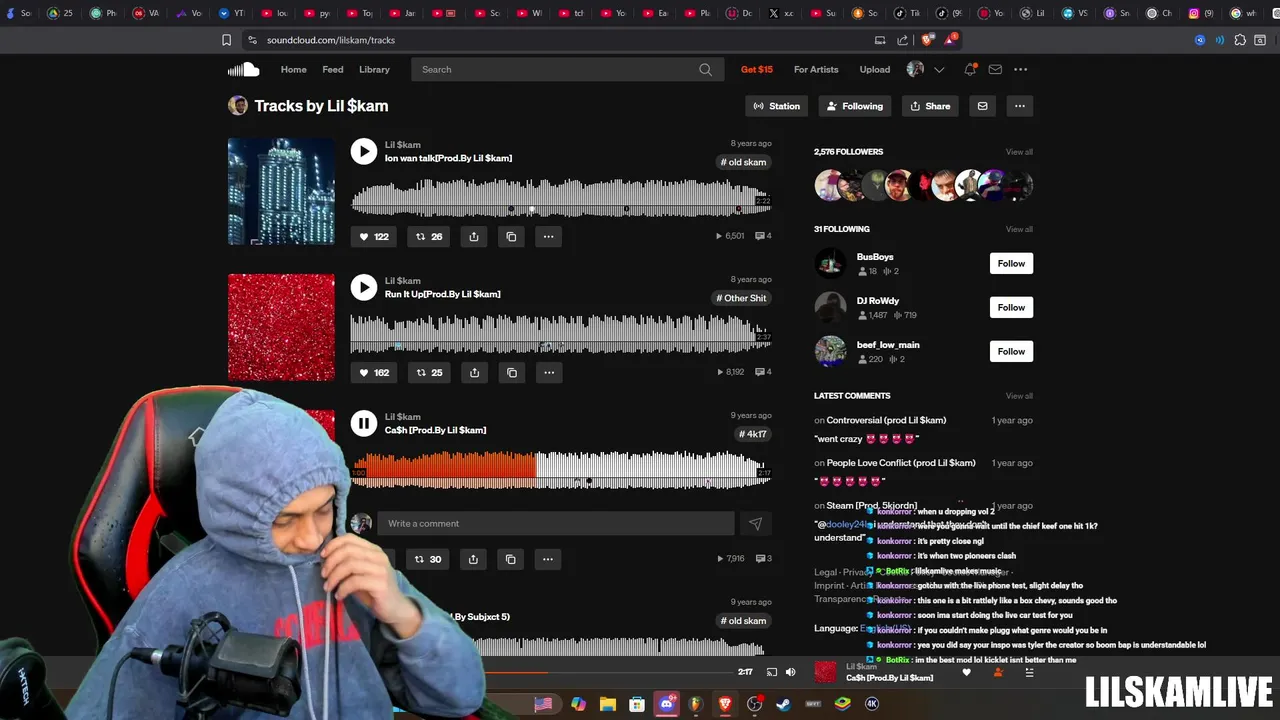Bookmark this page in address bar

226,40
